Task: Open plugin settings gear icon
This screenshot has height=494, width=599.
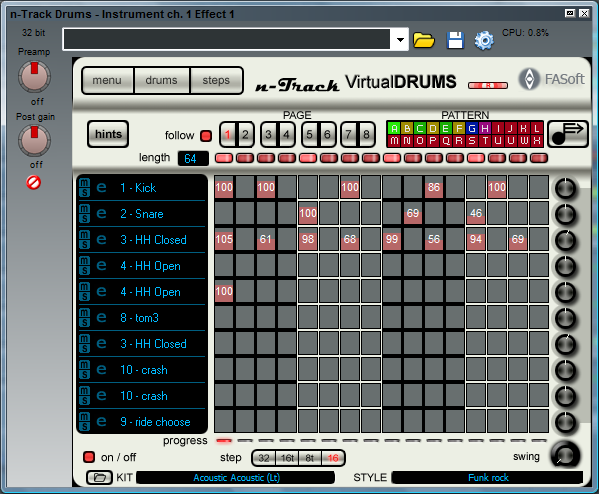Action: point(484,41)
